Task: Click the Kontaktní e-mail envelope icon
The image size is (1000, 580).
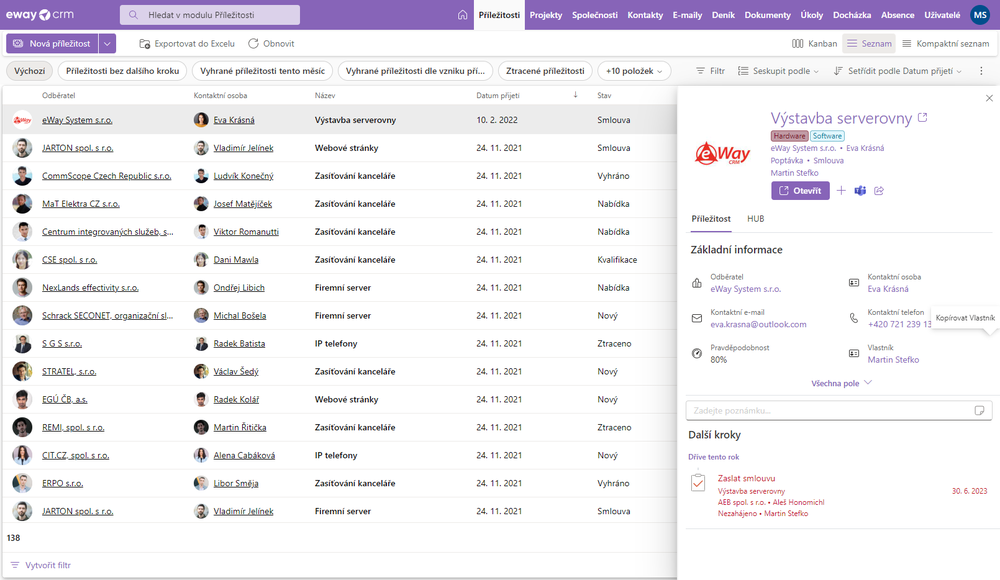Action: point(696,318)
